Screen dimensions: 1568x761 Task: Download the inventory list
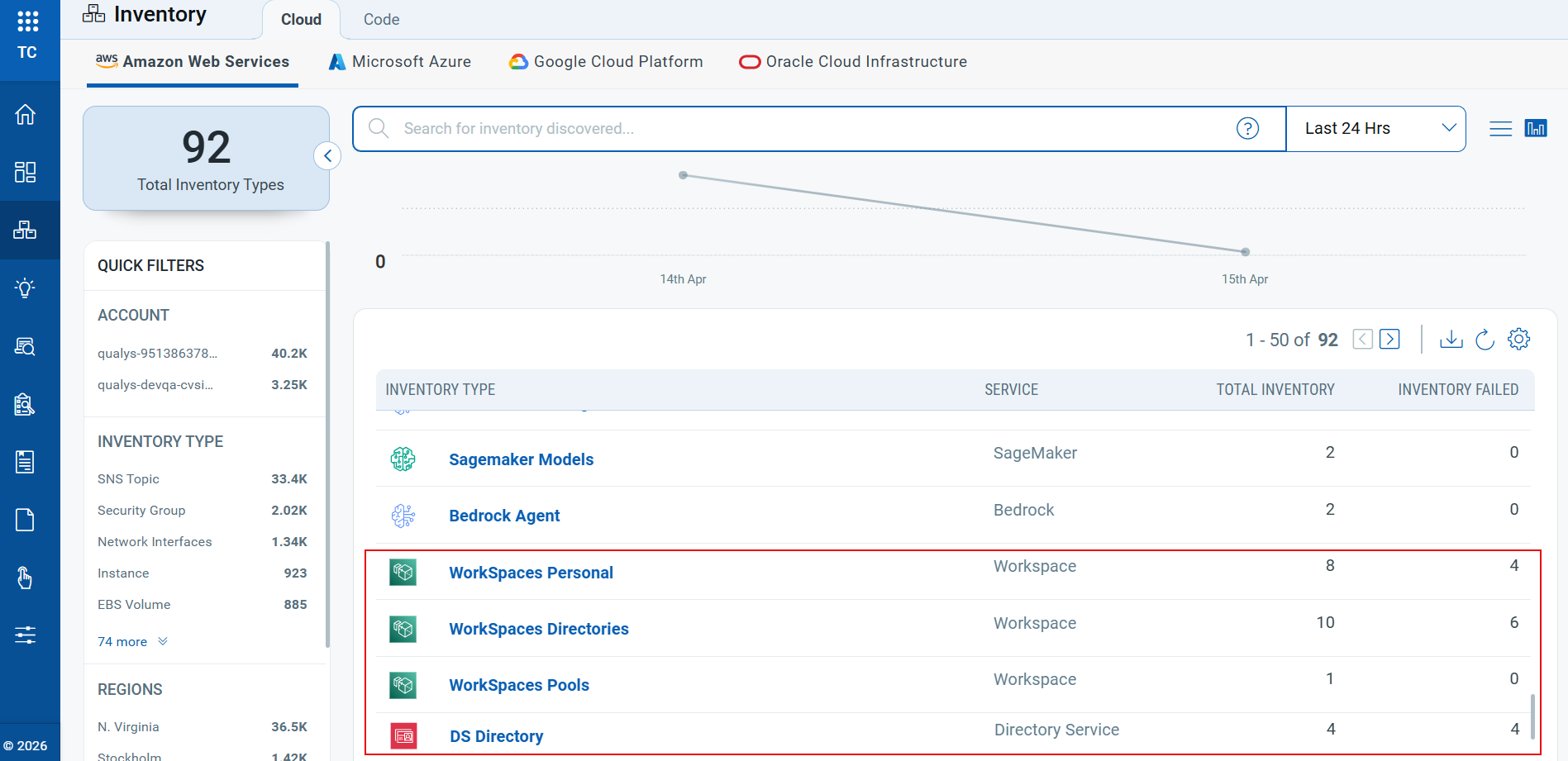click(x=1451, y=339)
